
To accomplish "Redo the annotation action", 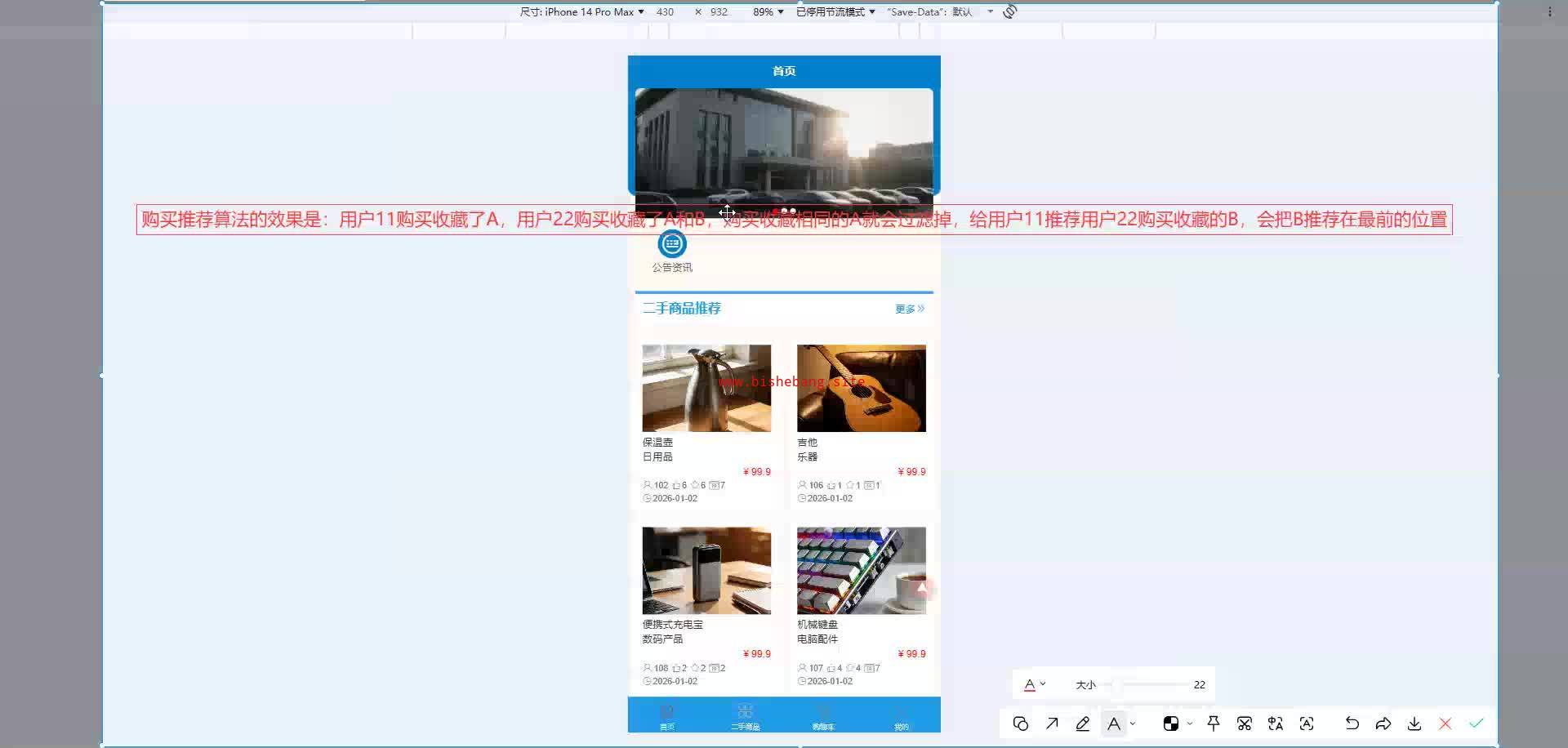I will [1383, 724].
